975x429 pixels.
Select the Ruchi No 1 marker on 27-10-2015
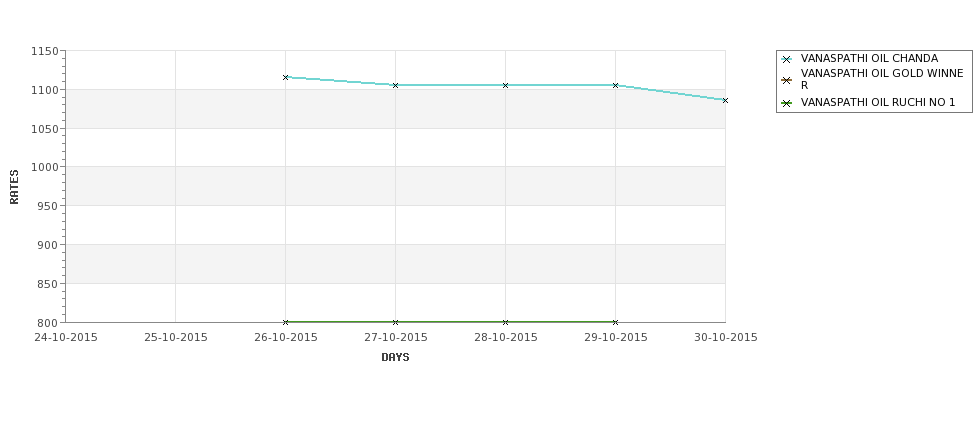click(395, 322)
